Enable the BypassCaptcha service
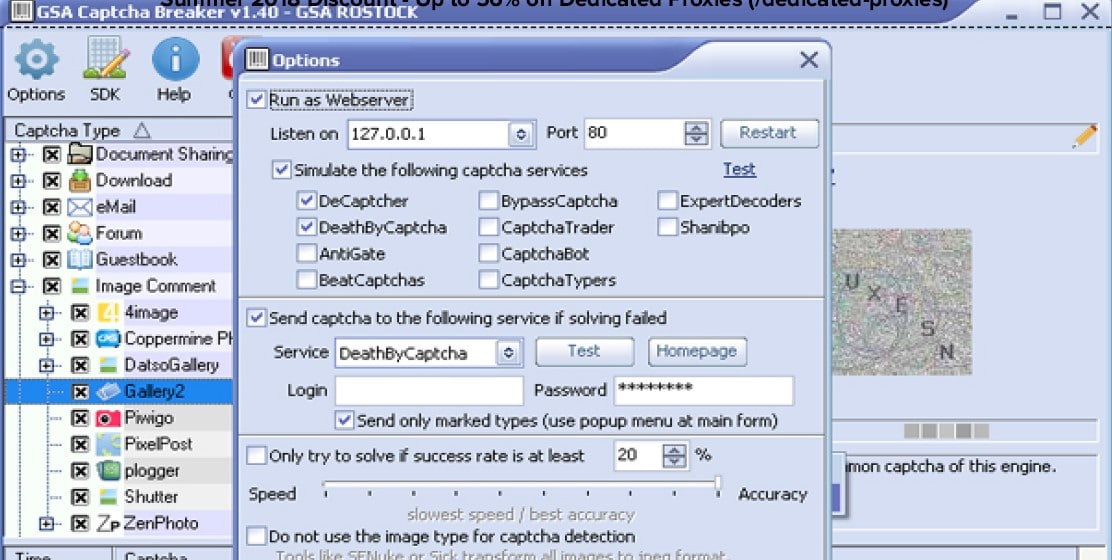 click(489, 201)
